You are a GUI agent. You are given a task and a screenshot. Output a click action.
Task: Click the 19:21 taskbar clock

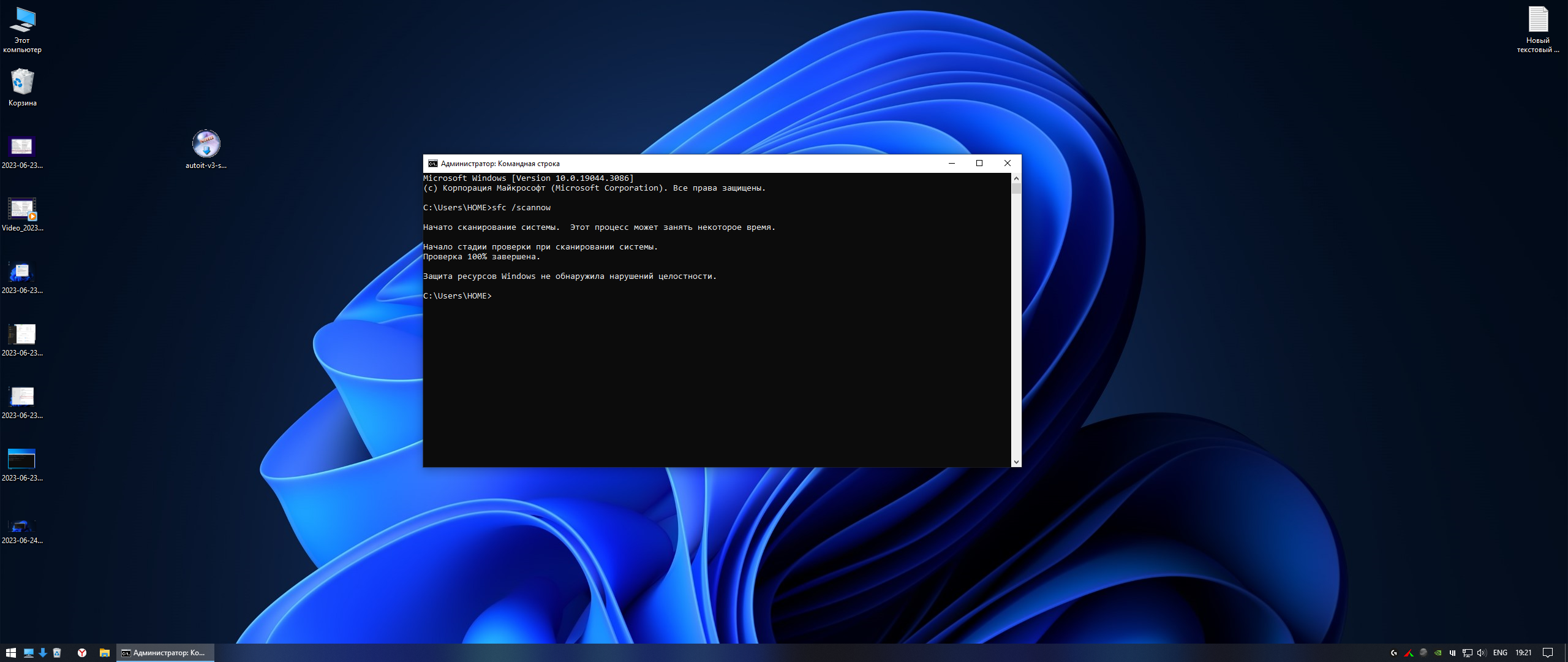pyautogui.click(x=1523, y=653)
